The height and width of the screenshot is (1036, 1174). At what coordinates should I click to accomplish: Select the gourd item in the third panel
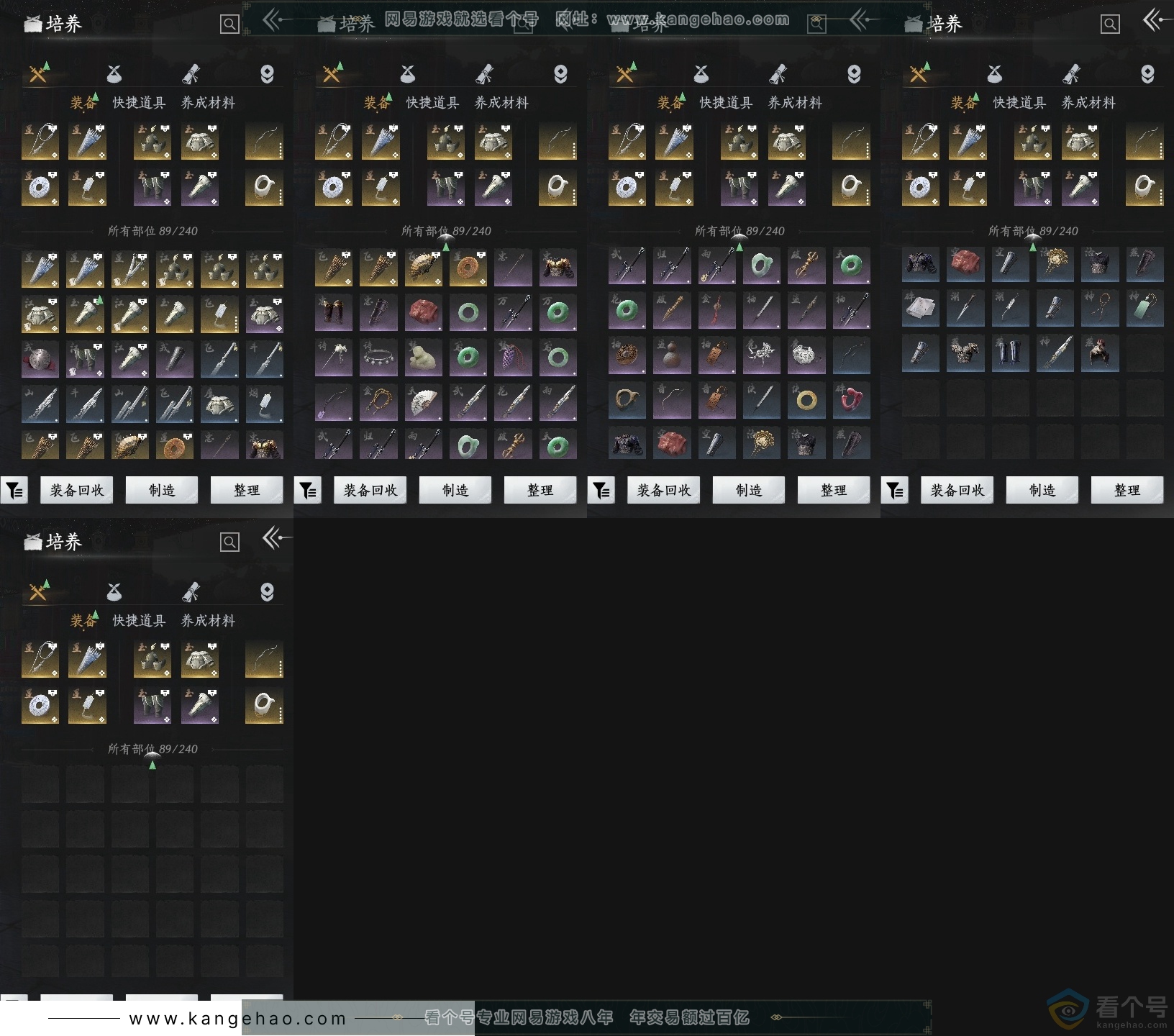(673, 357)
